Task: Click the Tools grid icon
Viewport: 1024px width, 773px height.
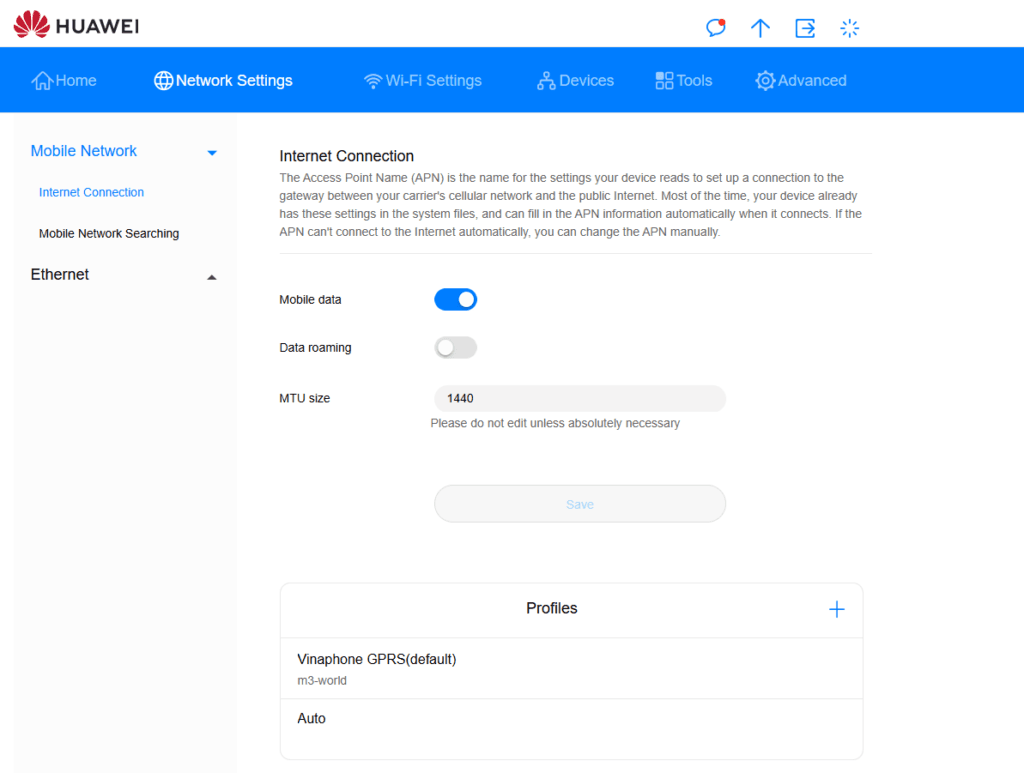Action: pyautogui.click(x=664, y=80)
